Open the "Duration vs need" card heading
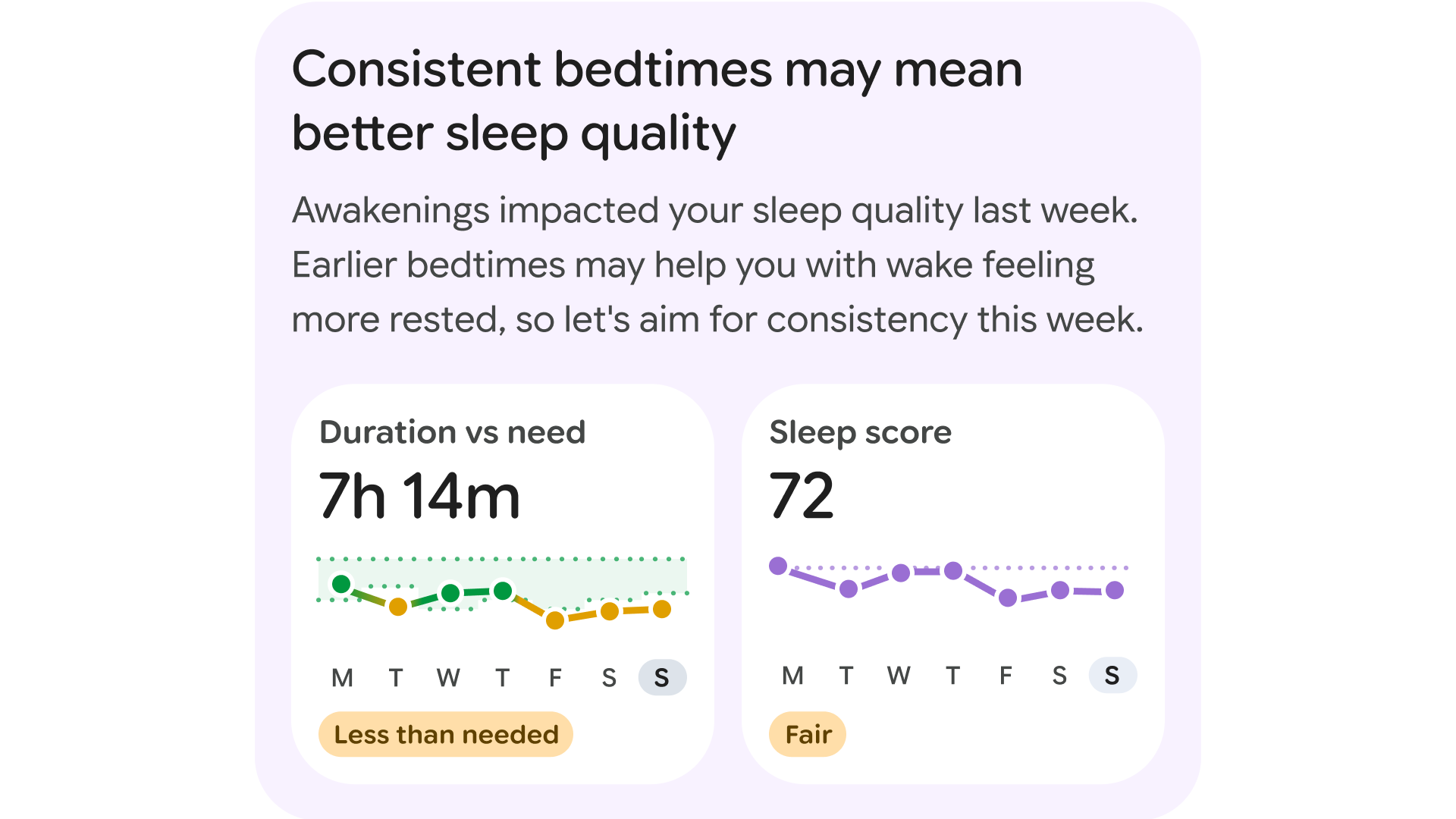1456x819 pixels. [452, 432]
